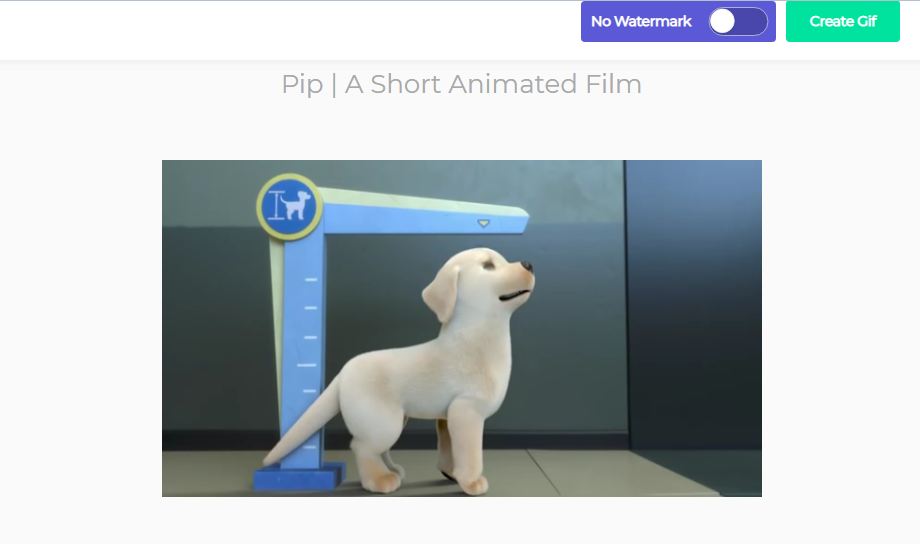Click the bottom tick mark on the ruler post
The height and width of the screenshot is (544, 920).
coord(310,447)
